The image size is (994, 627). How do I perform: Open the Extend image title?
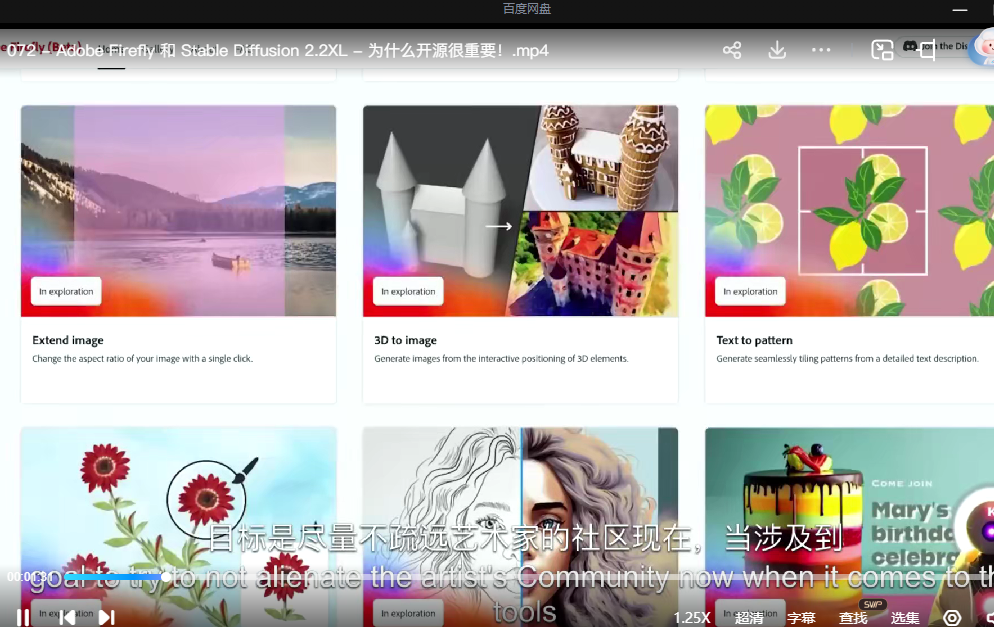click(x=68, y=340)
